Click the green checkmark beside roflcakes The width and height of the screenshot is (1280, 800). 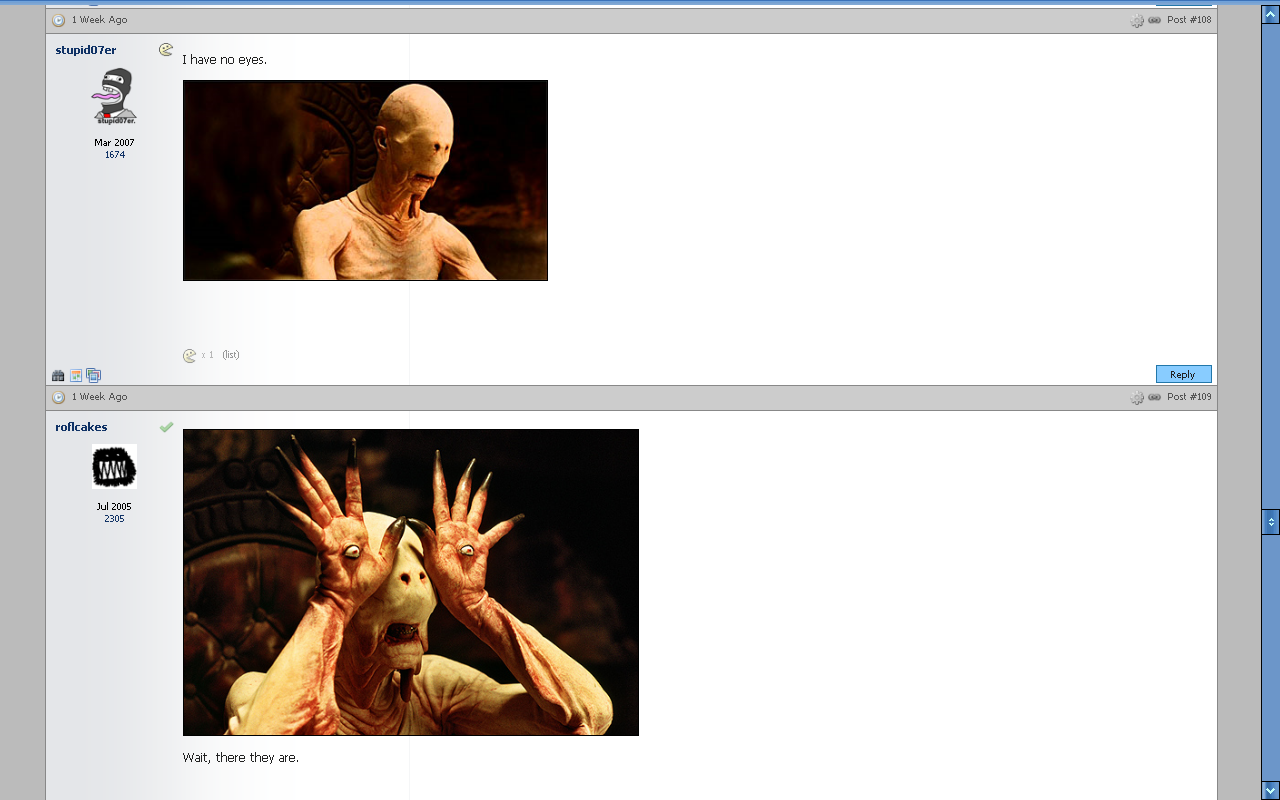166,427
